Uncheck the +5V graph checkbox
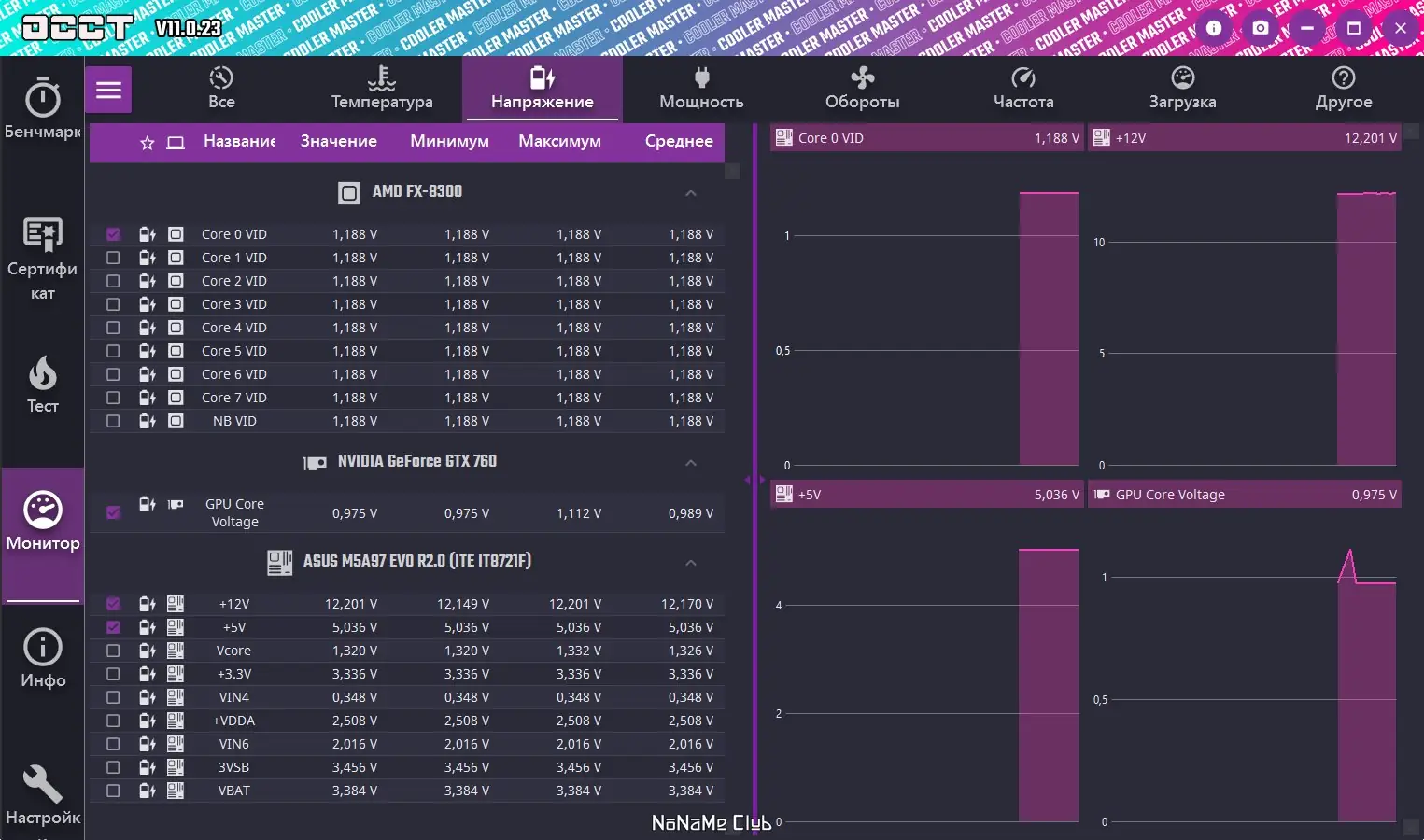The height and width of the screenshot is (840, 1424). pos(113,627)
